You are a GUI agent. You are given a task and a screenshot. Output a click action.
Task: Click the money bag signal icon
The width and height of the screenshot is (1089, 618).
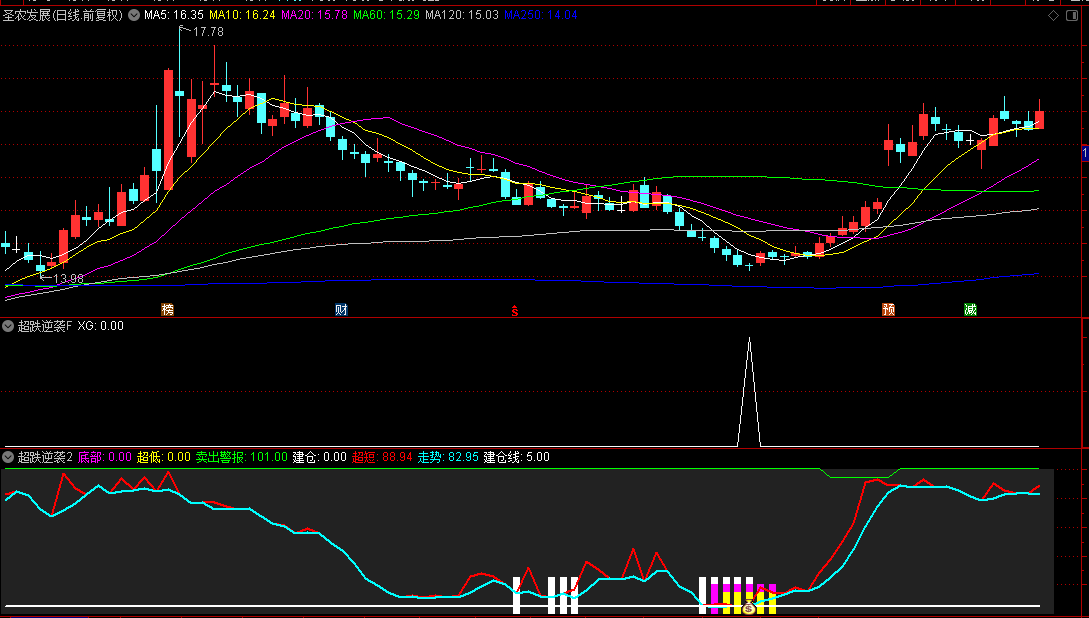749,605
